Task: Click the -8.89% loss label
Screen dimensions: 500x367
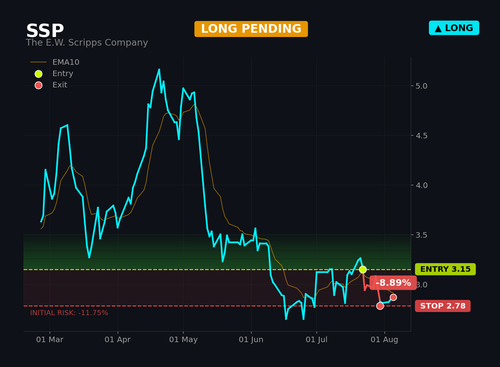Action: pos(393,283)
